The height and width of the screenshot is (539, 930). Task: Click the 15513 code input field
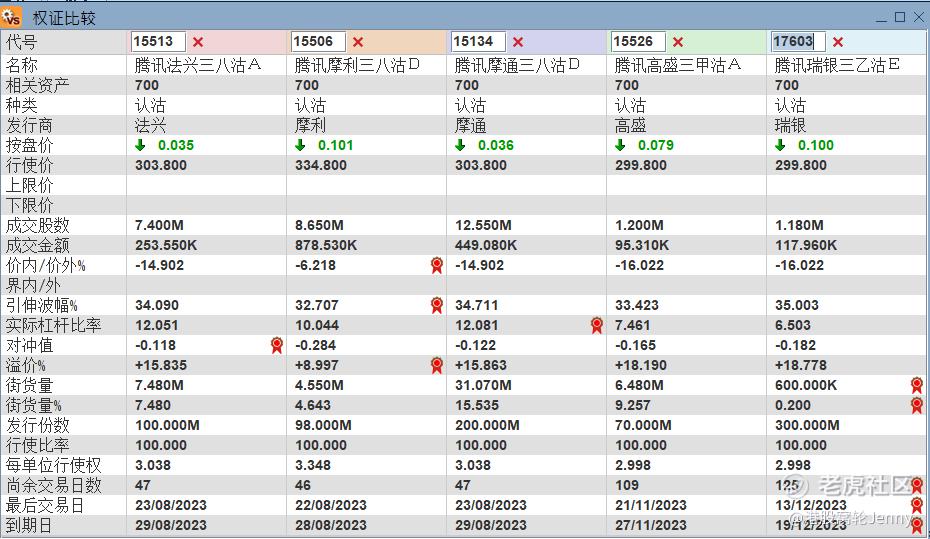(158, 42)
